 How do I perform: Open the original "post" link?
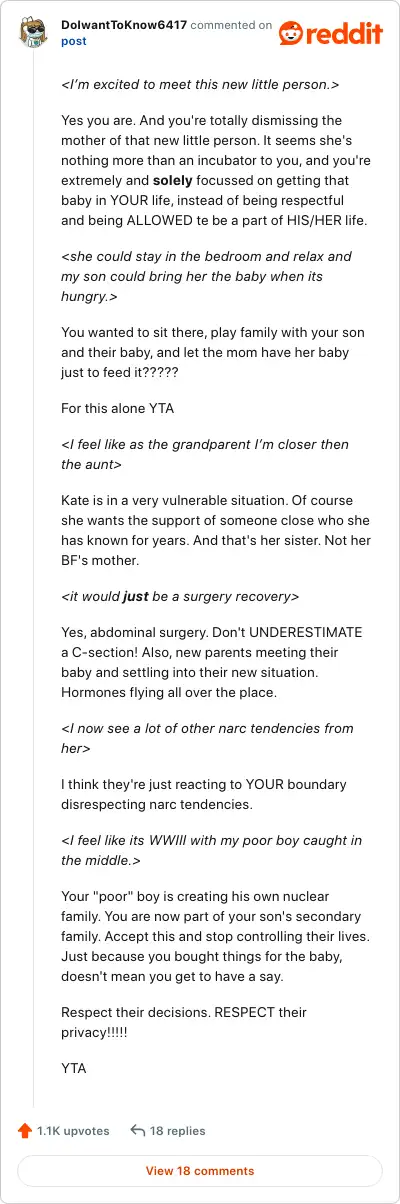coord(74,41)
